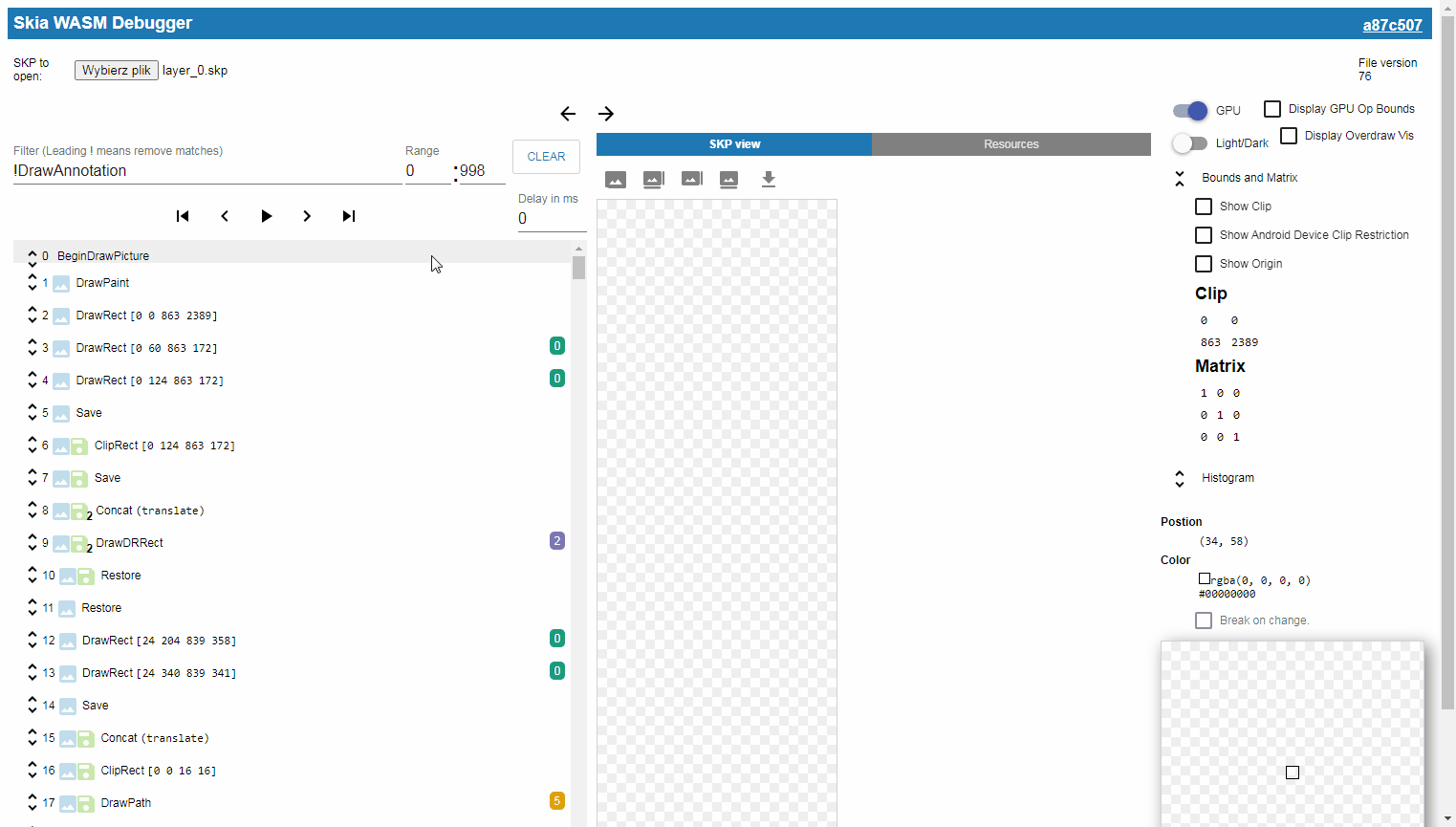Click the download icon in viewer toolbar
The width and height of the screenshot is (1456, 827).
[769, 180]
